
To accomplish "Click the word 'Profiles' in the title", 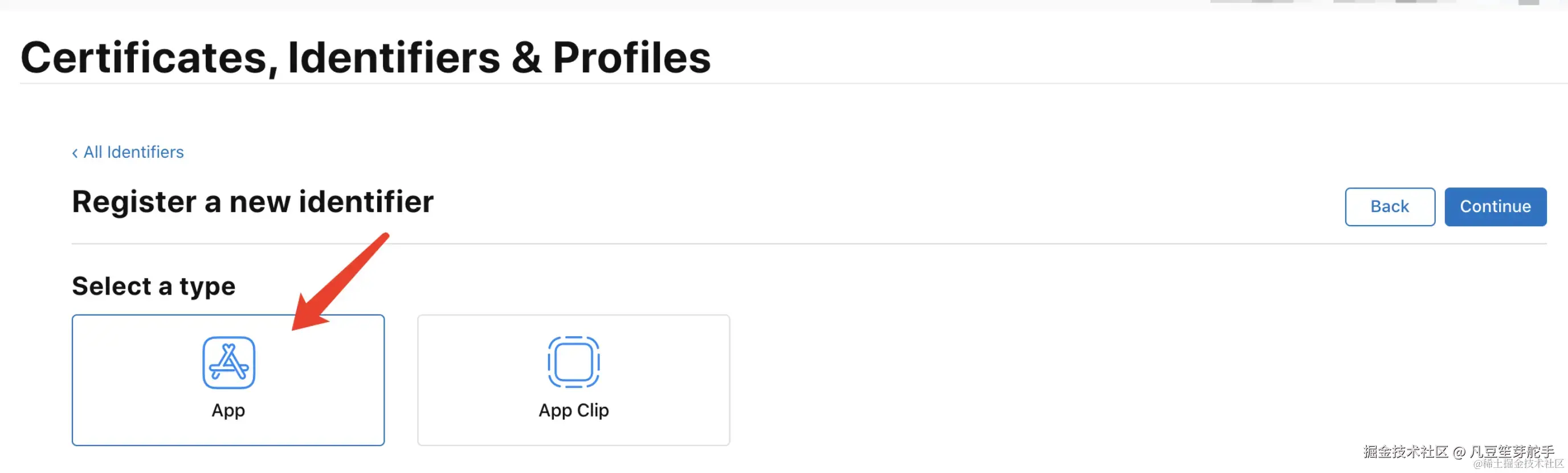I will coord(631,58).
